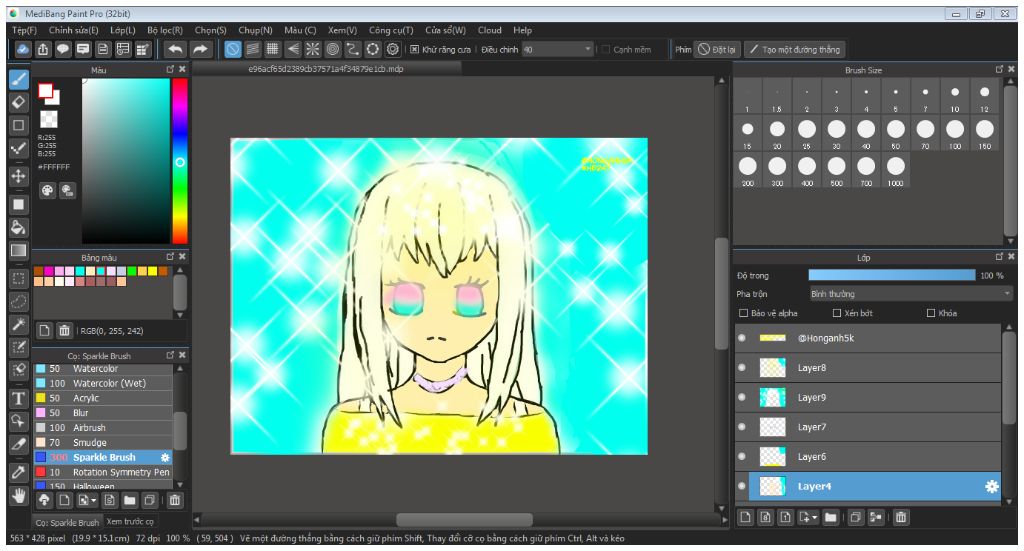
Task: Hide Layer8 using its visibility dot
Action: click(741, 368)
